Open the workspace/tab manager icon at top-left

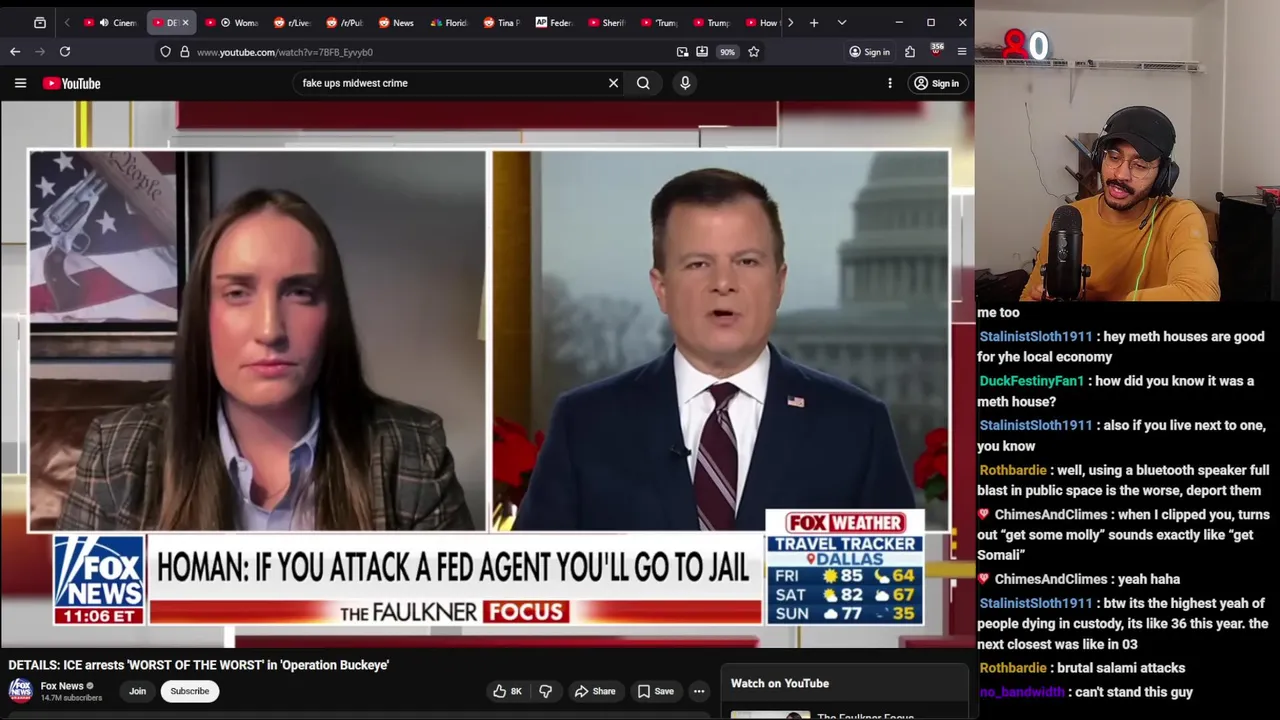click(x=40, y=22)
